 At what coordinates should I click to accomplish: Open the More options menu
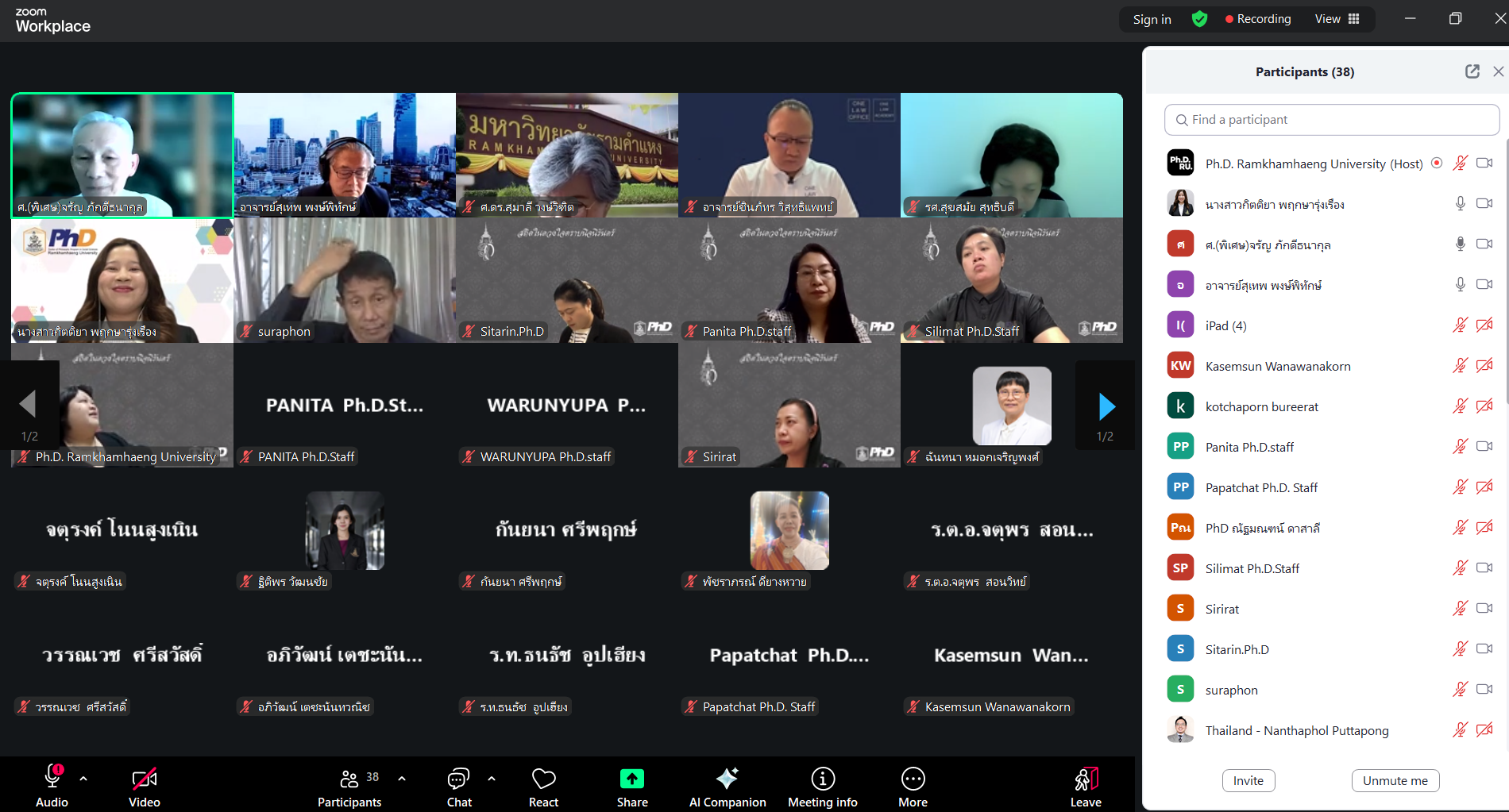click(913, 787)
